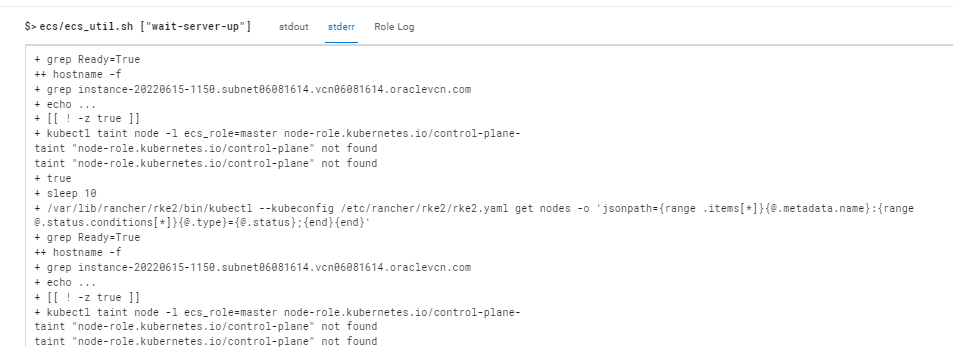The height and width of the screenshot is (360, 953).
Task: Click the first "[[ ! -z true ]]" line
Action: 87,119
